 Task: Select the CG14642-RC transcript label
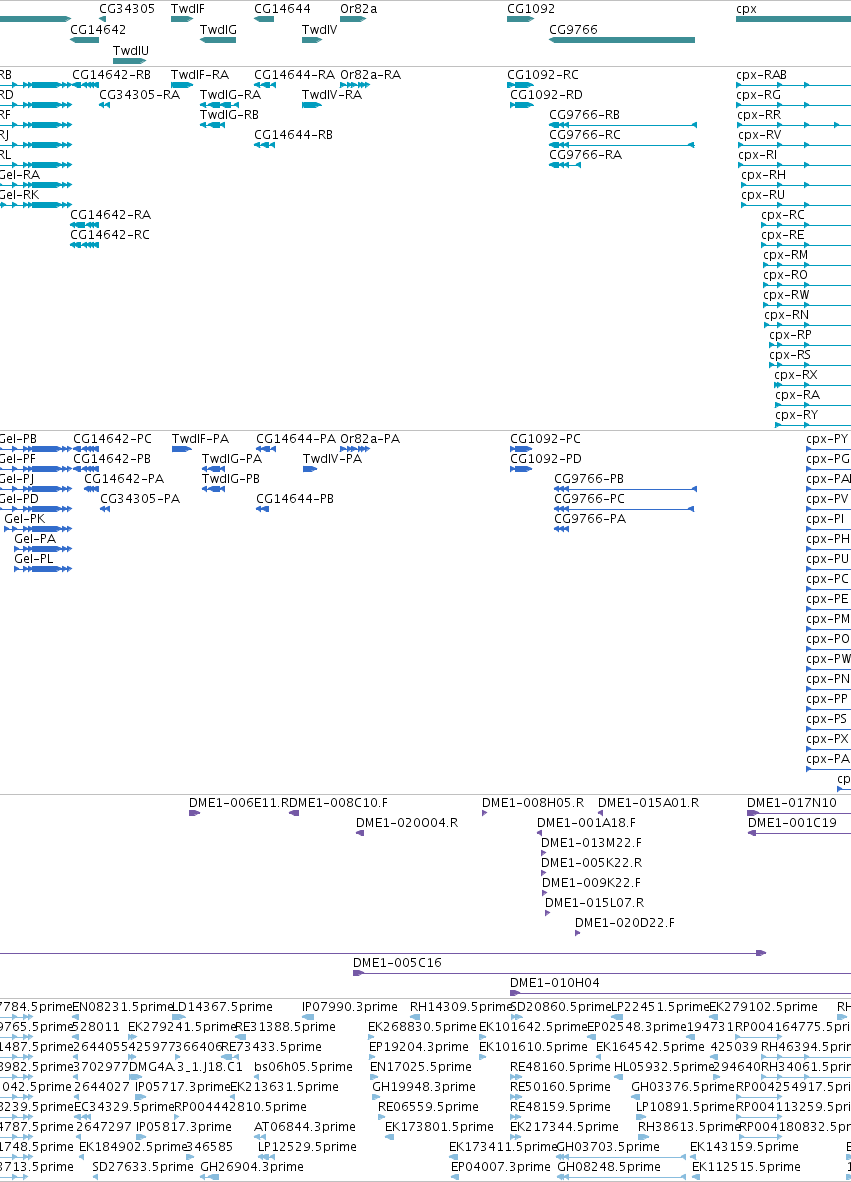pyautogui.click(x=110, y=235)
